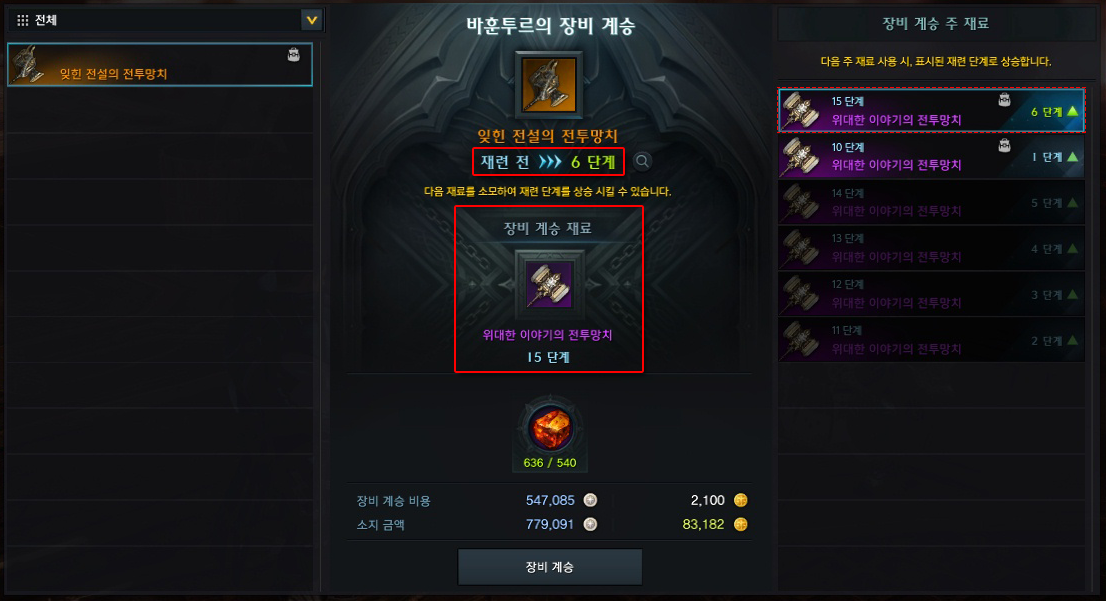1106x601 pixels.
Task: Select the dimmed 14 단계 material row
Action: click(x=931, y=202)
